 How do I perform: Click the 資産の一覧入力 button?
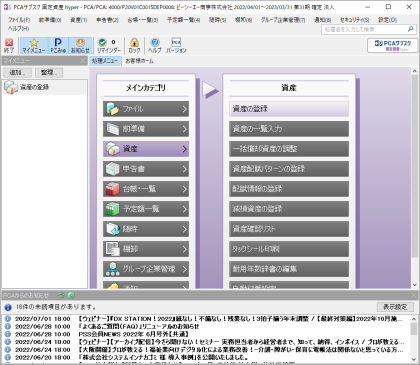[289, 129]
